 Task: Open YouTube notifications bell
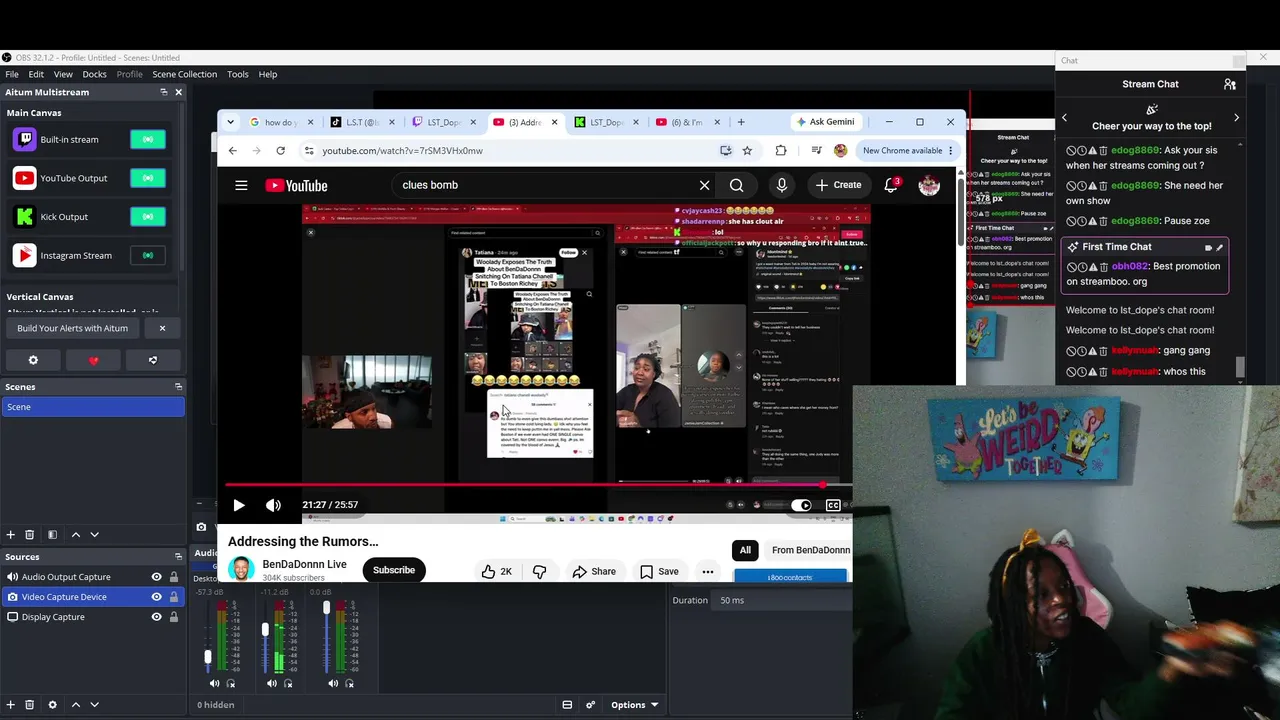point(891,185)
